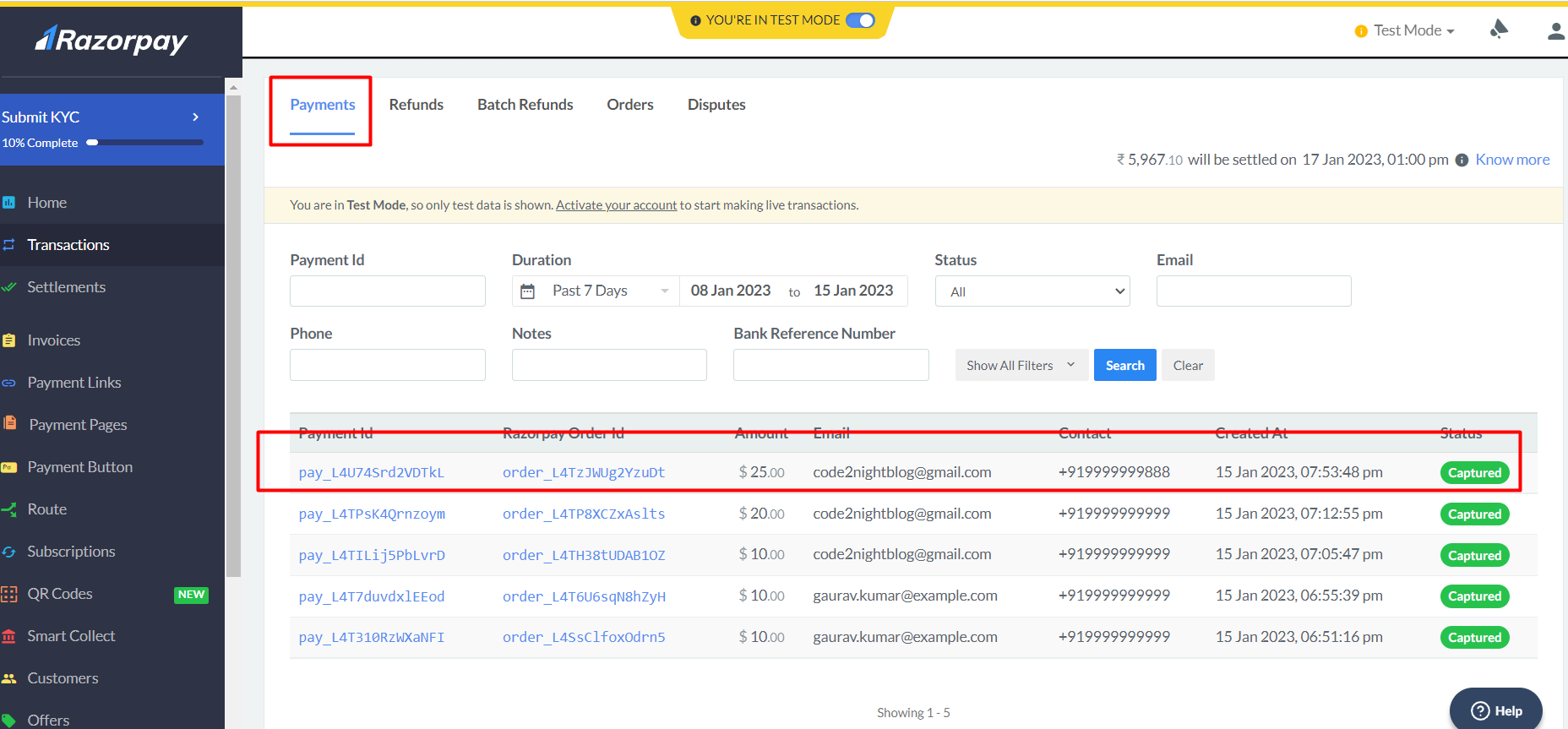Open the announcements megaphone icon

(x=1499, y=30)
